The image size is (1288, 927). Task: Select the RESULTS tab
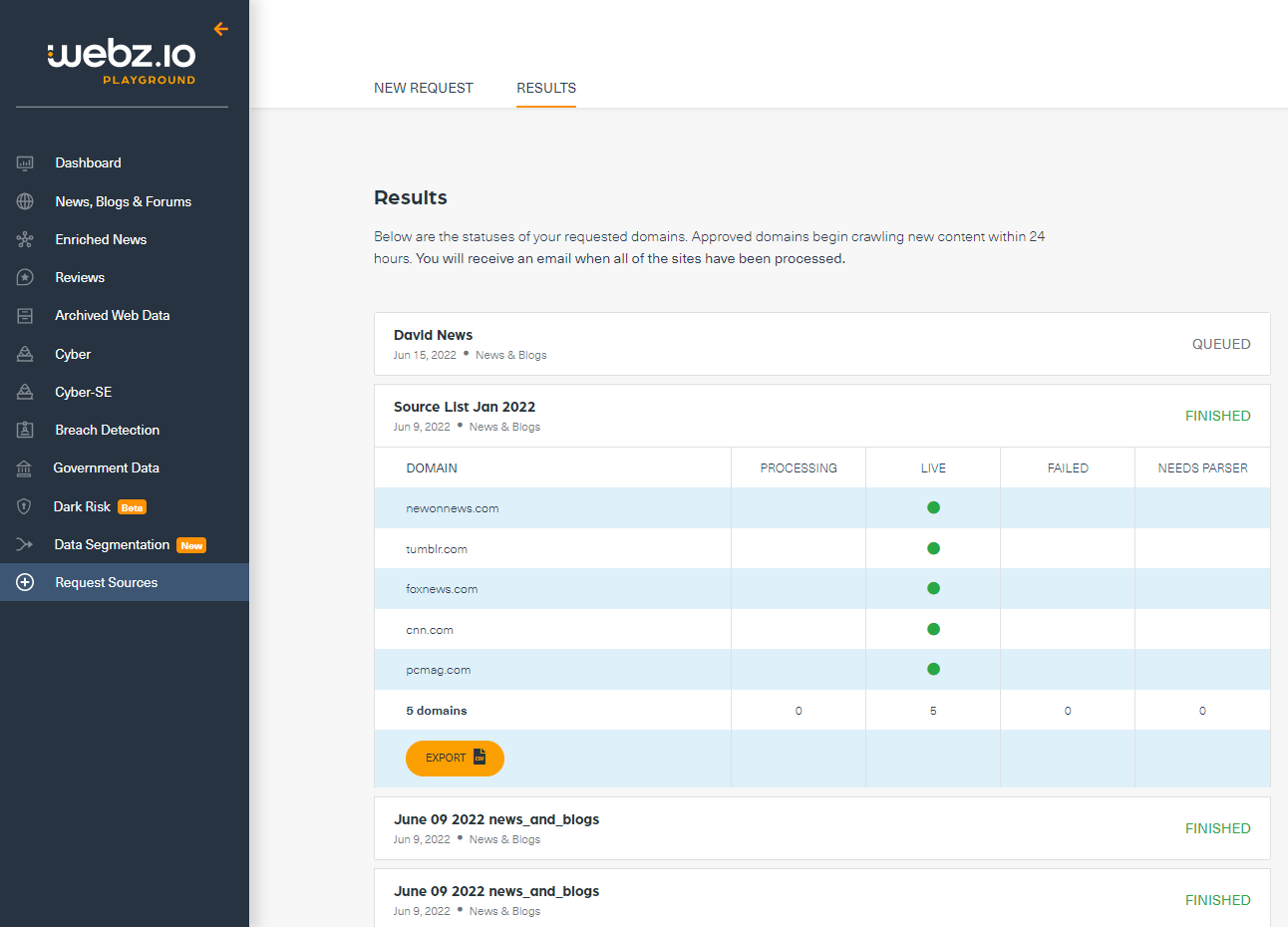546,88
